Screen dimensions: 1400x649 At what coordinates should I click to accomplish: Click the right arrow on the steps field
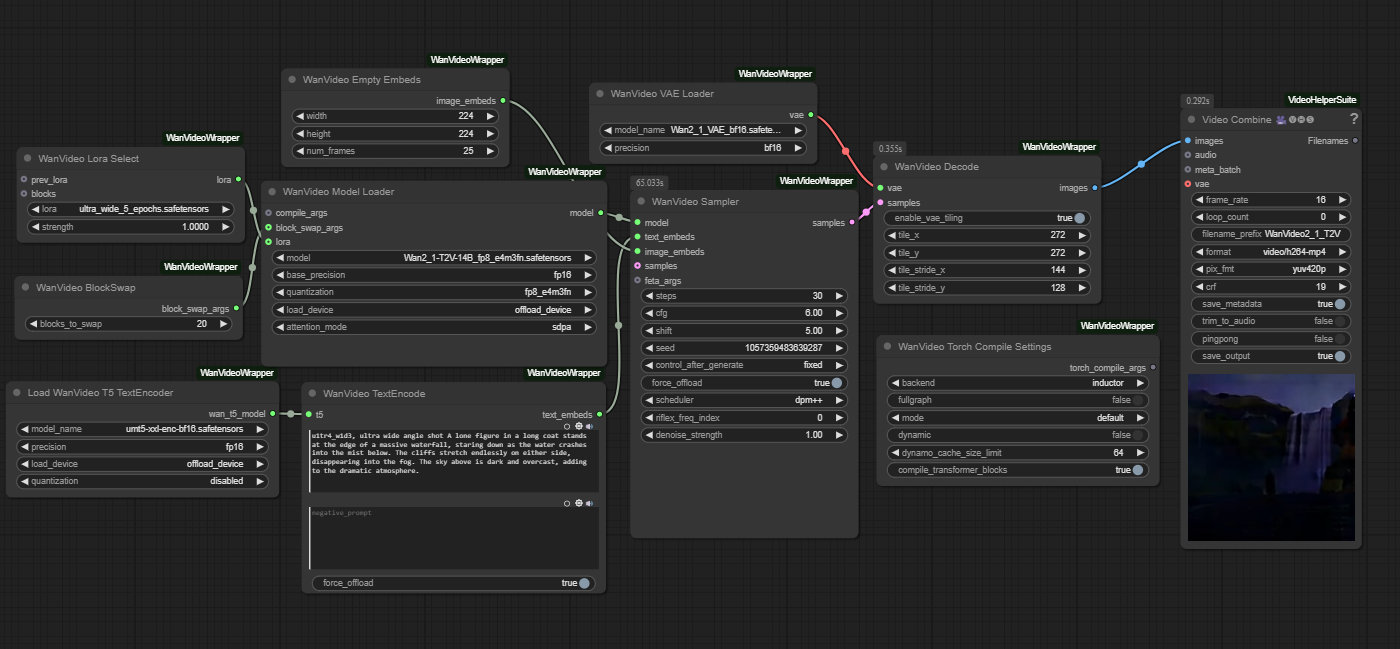point(838,296)
